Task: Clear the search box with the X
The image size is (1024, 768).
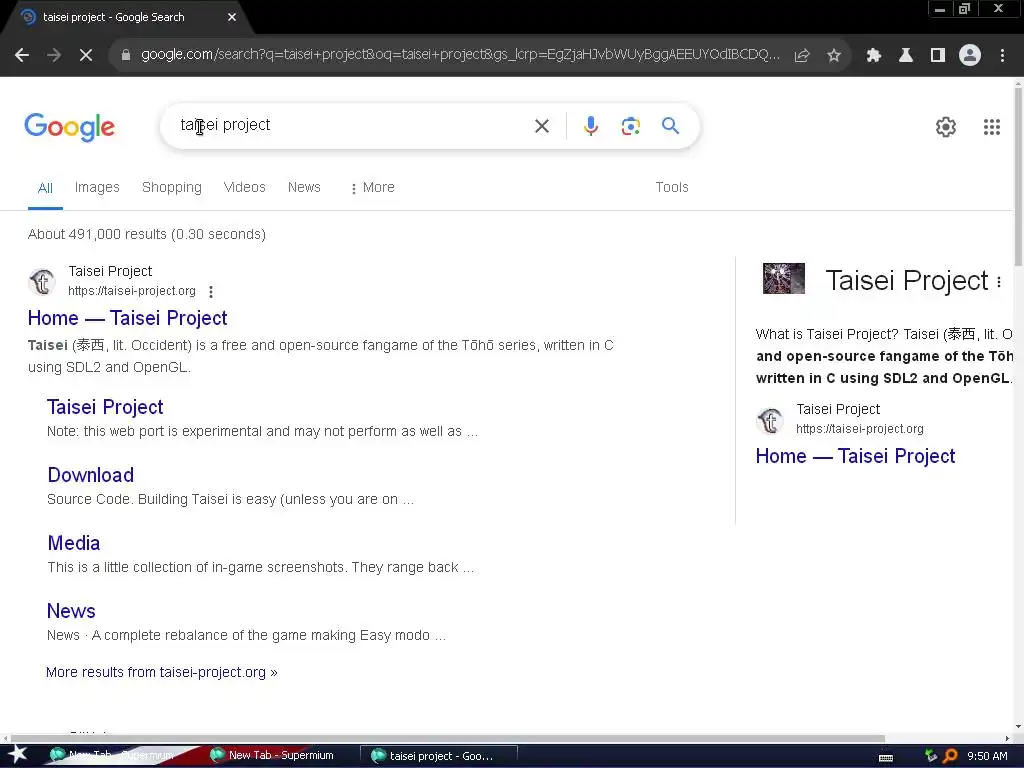Action: (542, 126)
